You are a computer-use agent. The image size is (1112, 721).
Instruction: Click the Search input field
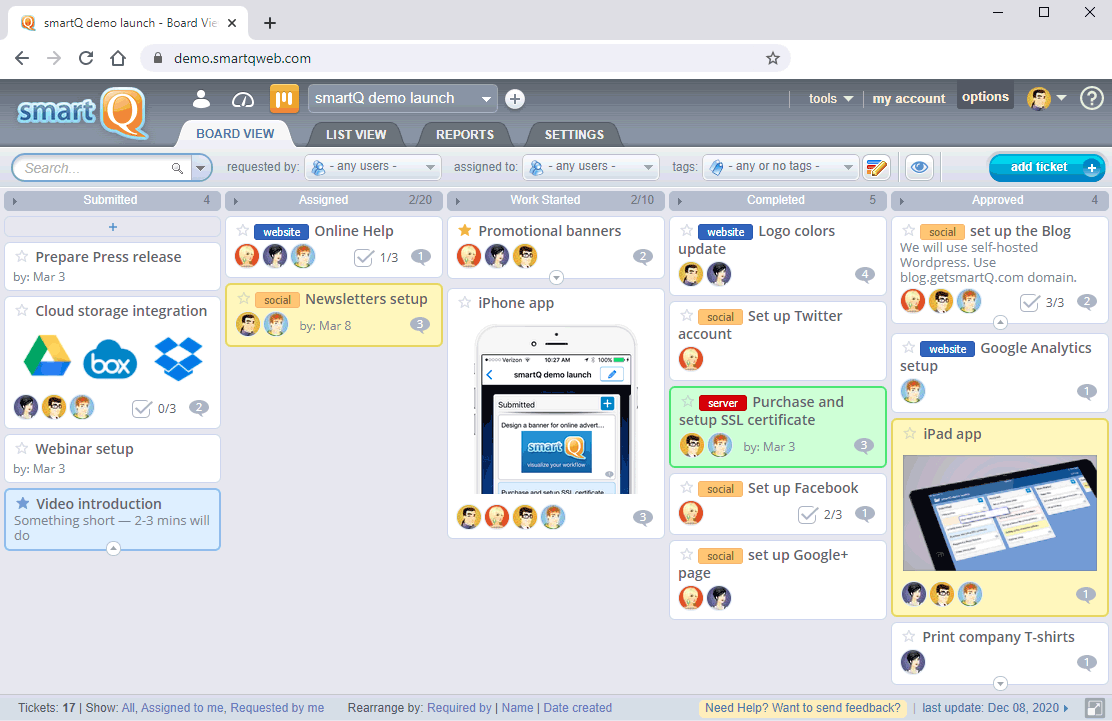coord(95,168)
